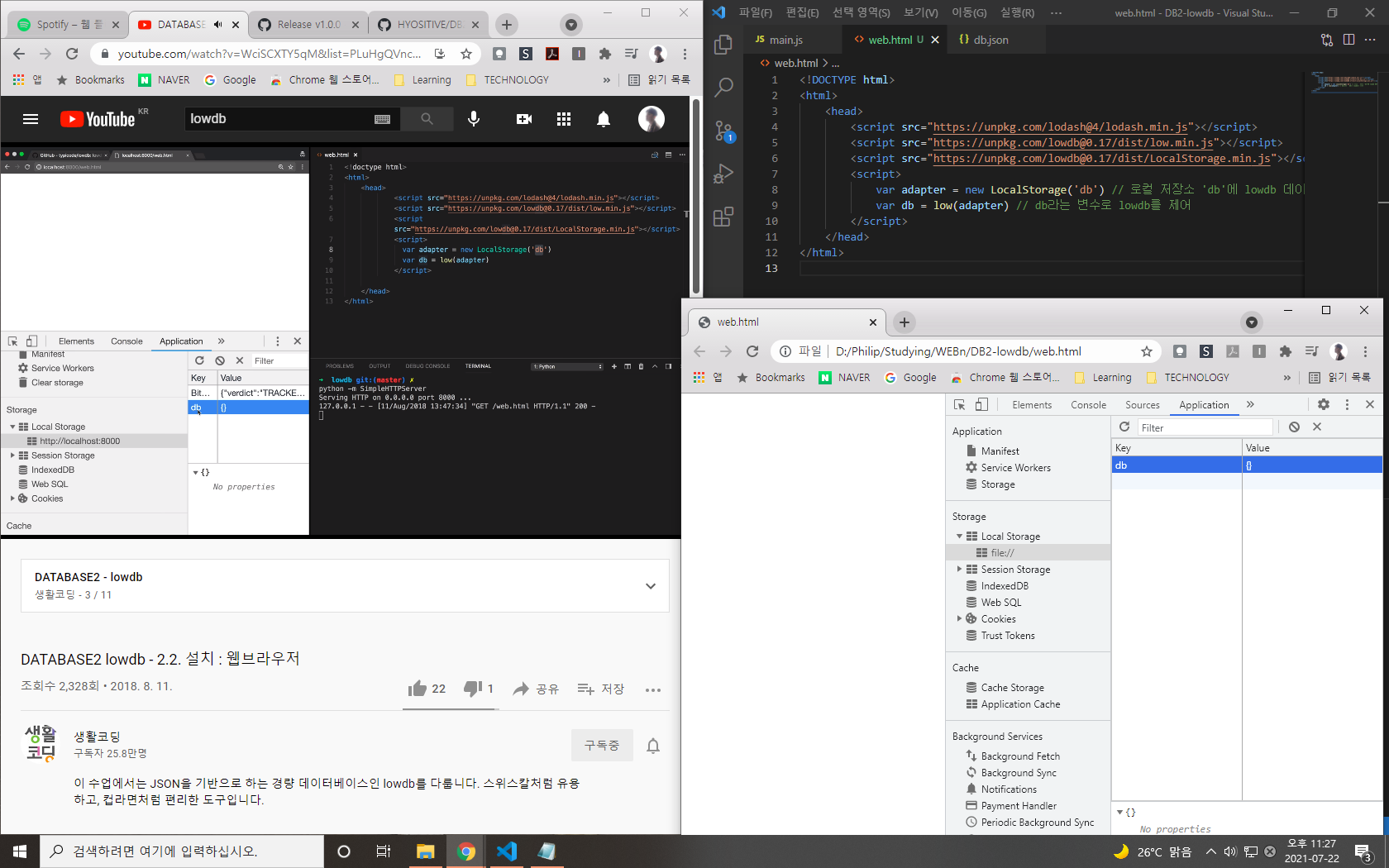Open VS Code 편집(E) menu

click(802, 12)
